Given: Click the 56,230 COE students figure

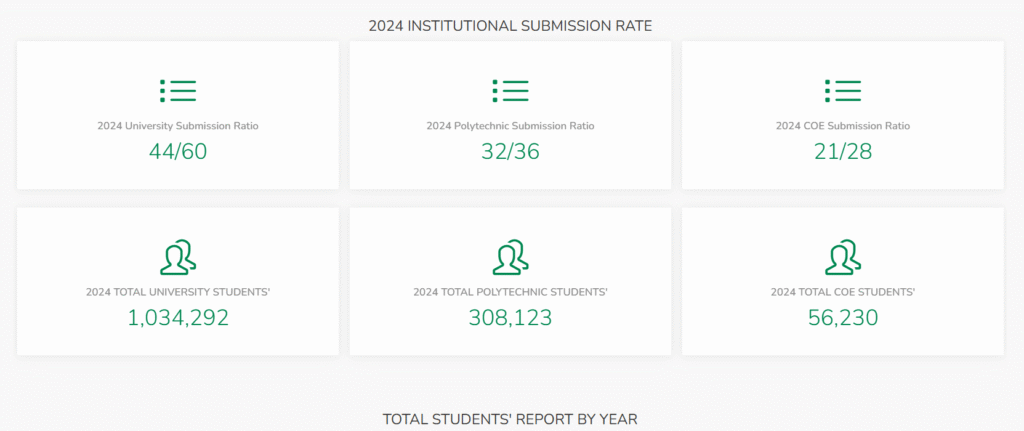Looking at the screenshot, I should click(x=843, y=318).
